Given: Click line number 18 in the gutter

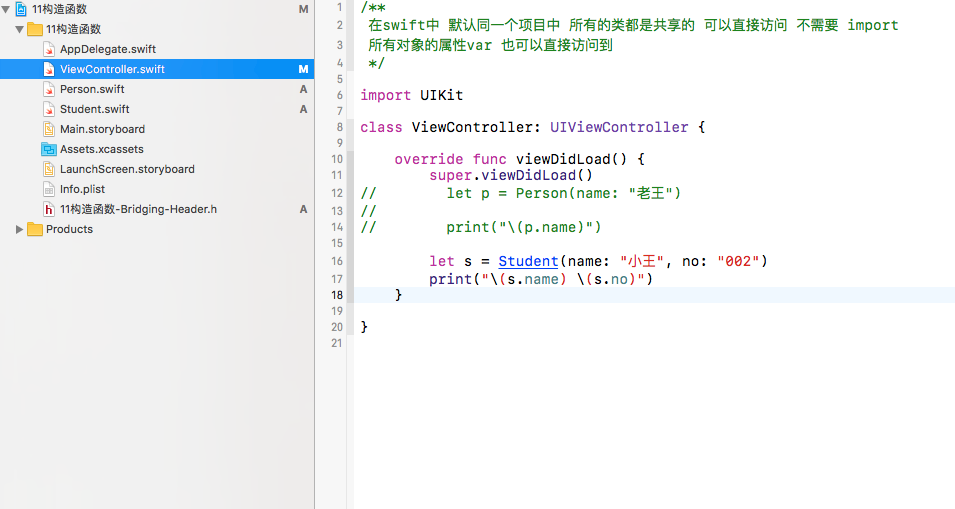Looking at the screenshot, I should click(337, 295).
